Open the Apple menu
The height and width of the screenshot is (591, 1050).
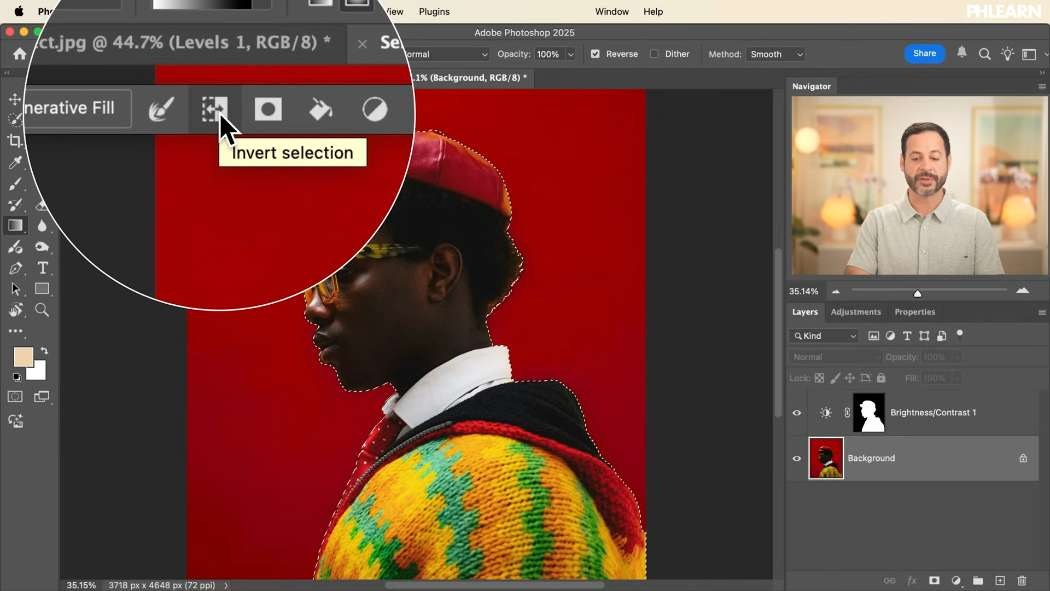click(x=19, y=11)
